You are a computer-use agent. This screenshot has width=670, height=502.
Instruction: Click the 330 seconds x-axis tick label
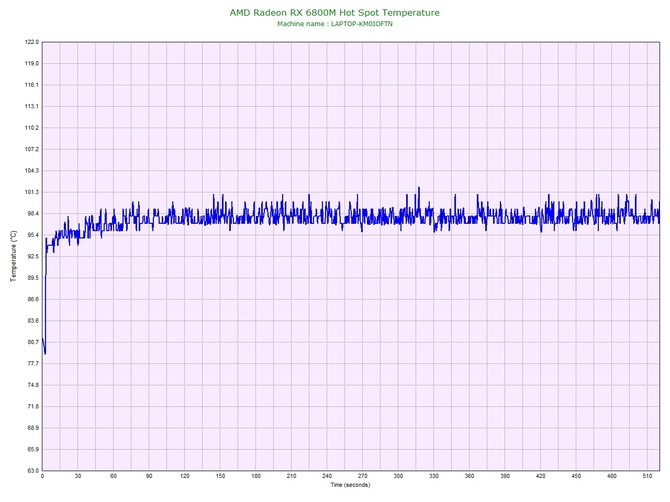pos(434,476)
